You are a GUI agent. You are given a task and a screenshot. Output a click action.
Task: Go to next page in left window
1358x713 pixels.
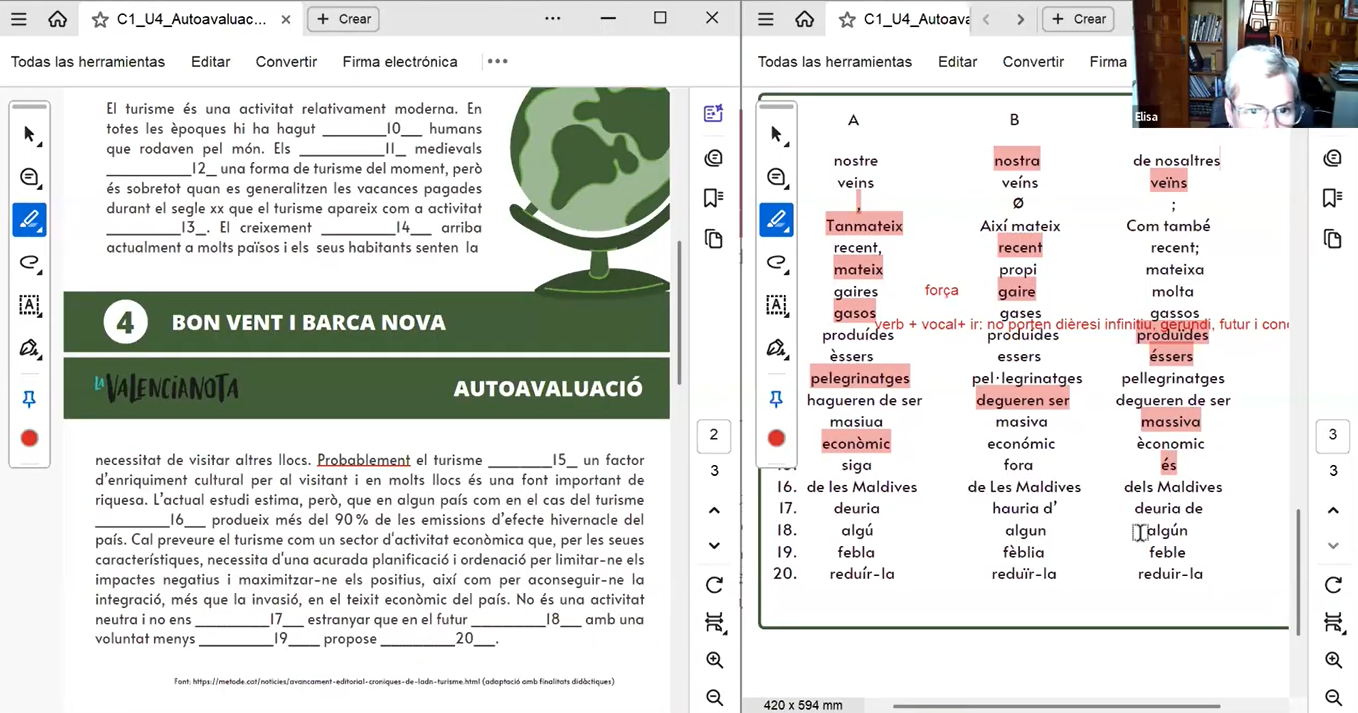pos(713,546)
